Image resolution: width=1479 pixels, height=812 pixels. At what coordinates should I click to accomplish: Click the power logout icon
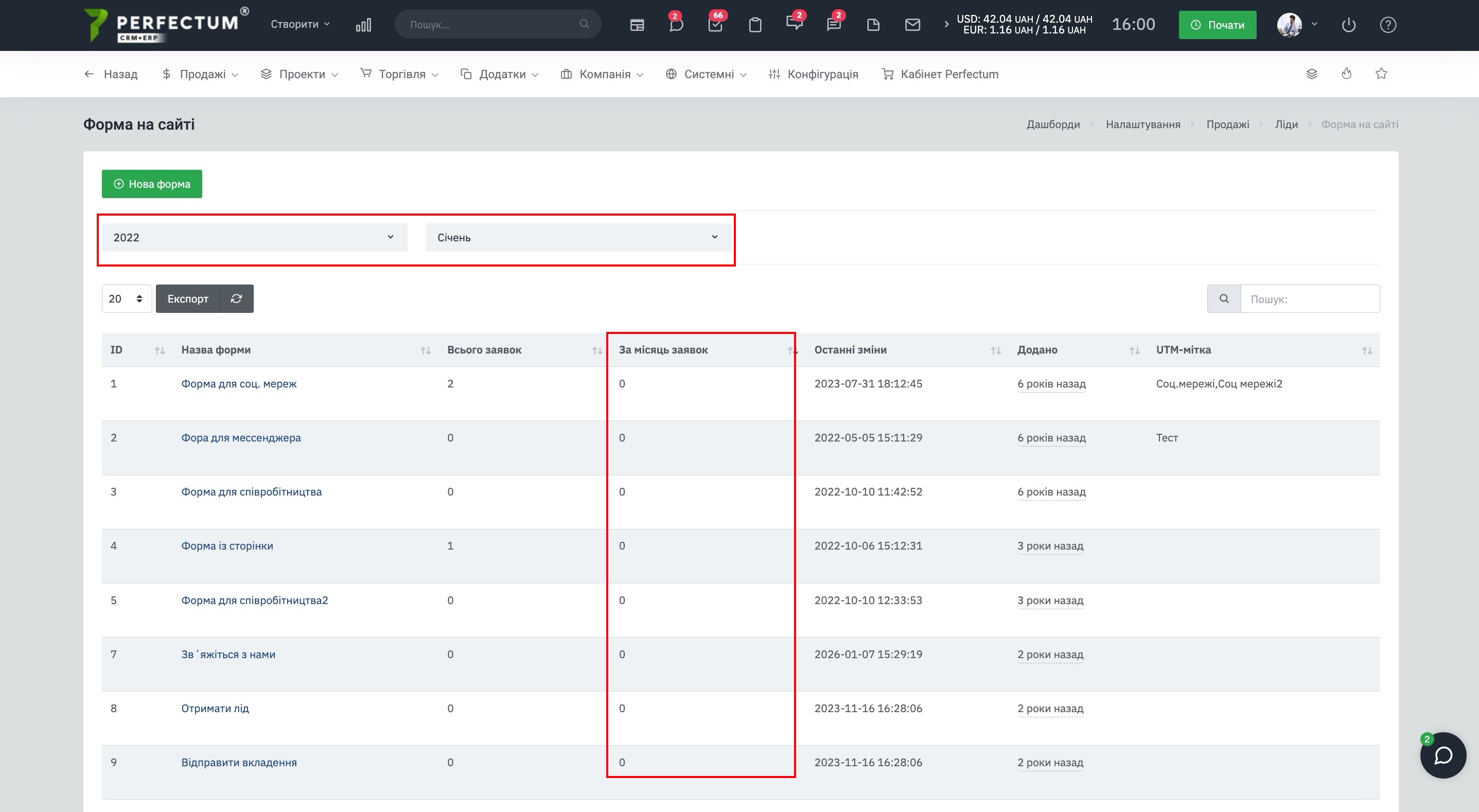point(1349,25)
